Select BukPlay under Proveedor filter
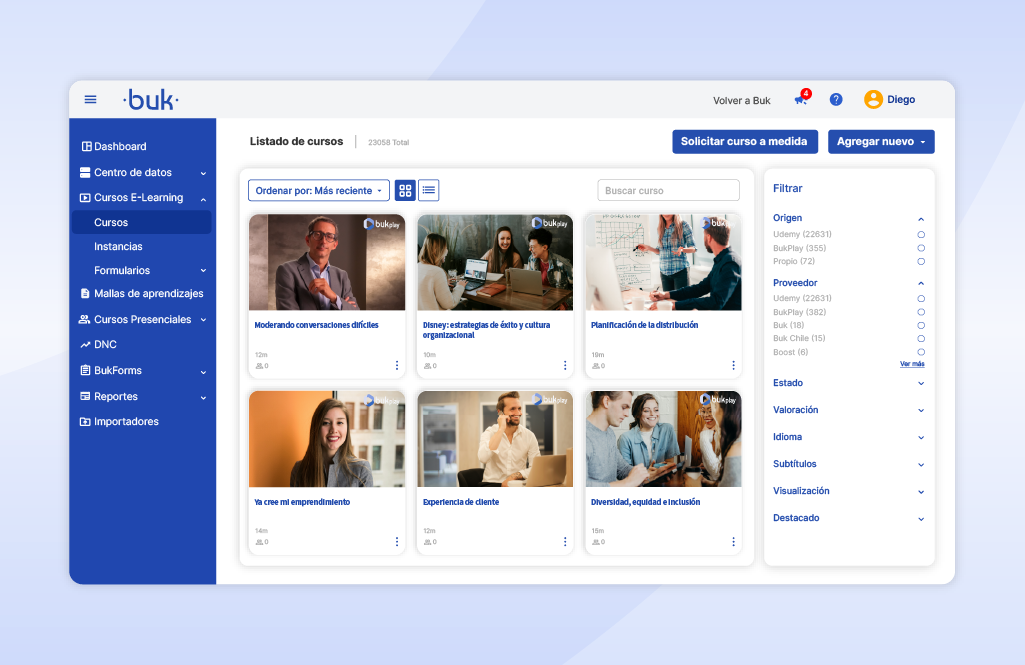The image size is (1025, 665). tap(921, 312)
